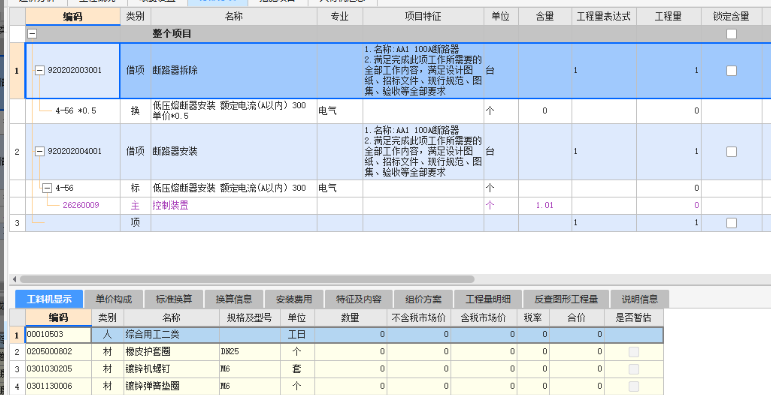Check 锁定含量 for 断路器安装 row
This screenshot has width=771, height=395.
point(732,152)
